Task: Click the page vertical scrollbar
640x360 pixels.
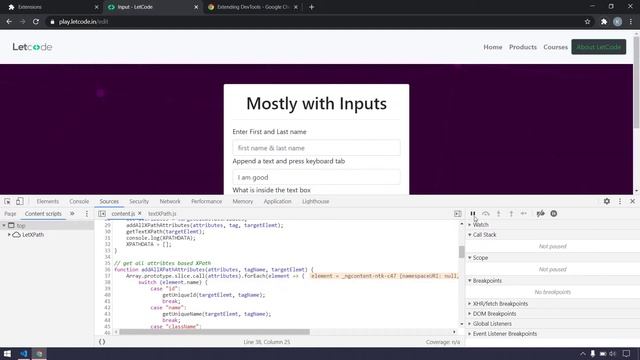Action: pyautogui.click(x=636, y=82)
